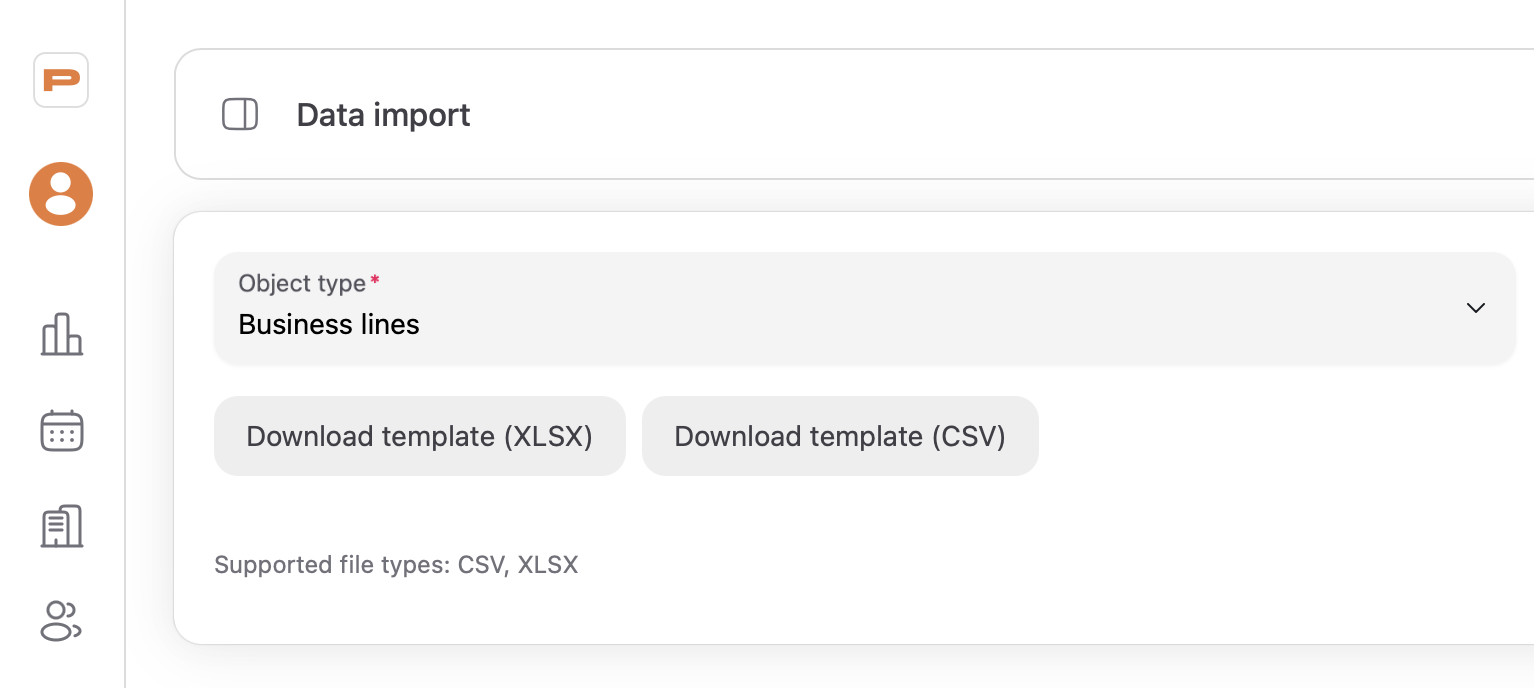Click the Supported file types CSV, XLSX text
This screenshot has width=1534, height=688.
coord(396,565)
